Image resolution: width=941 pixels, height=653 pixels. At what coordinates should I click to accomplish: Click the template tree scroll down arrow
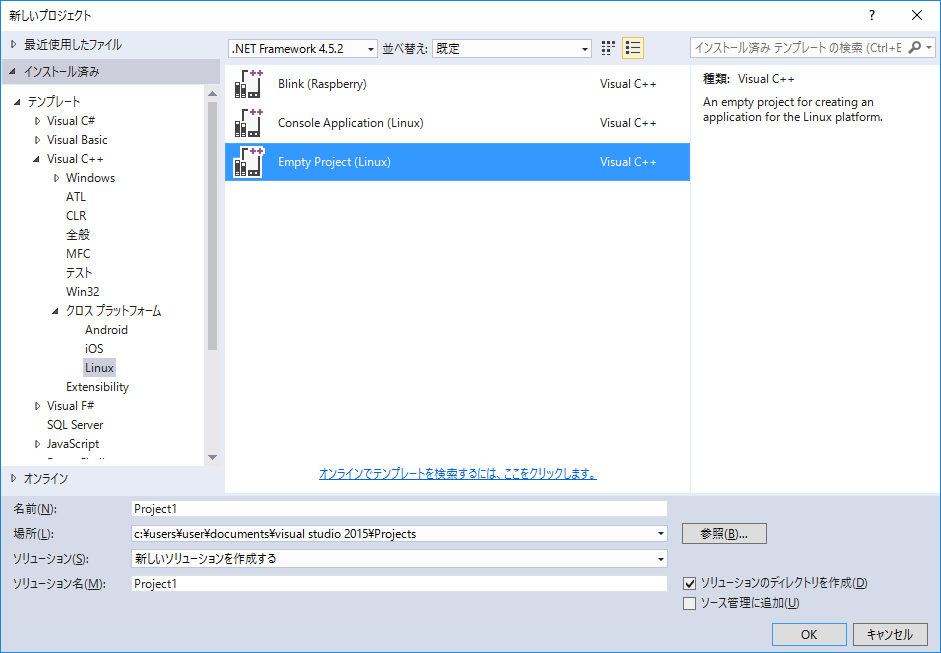click(x=212, y=457)
